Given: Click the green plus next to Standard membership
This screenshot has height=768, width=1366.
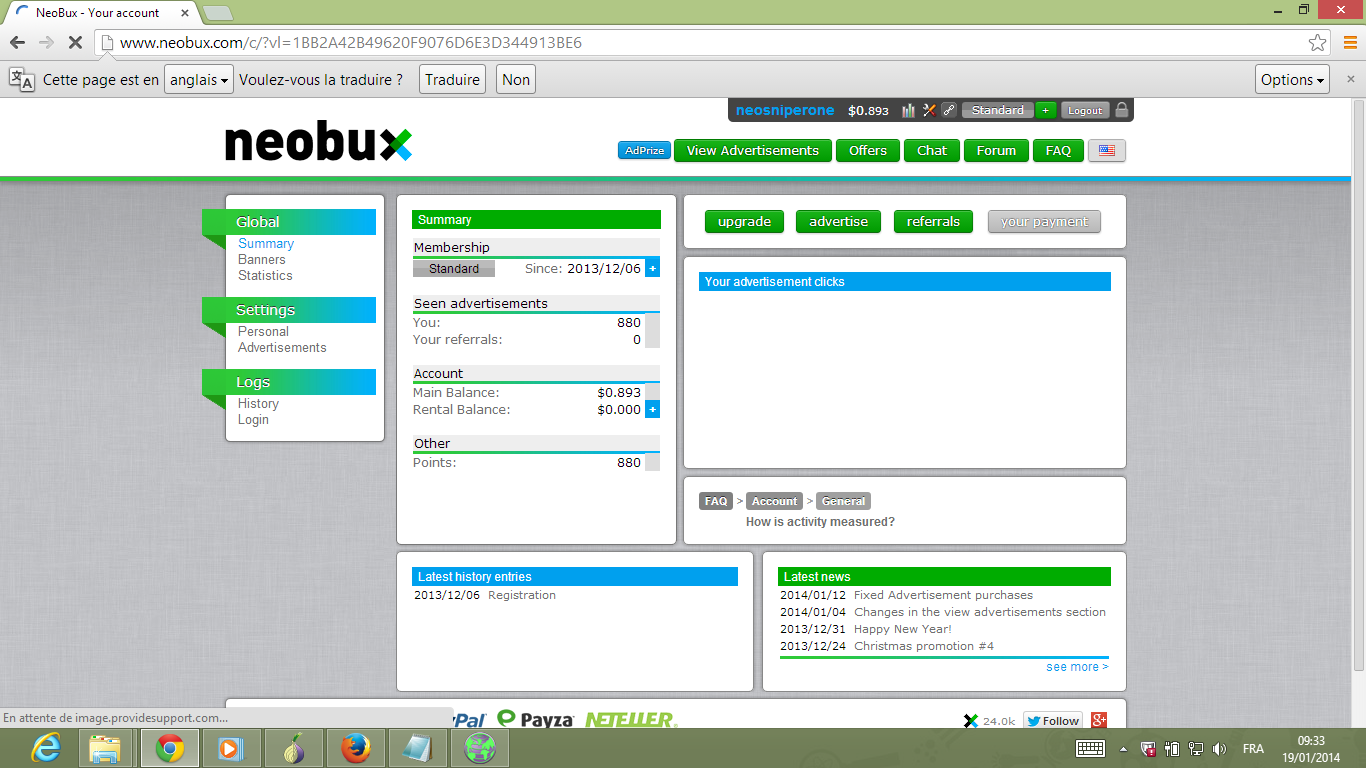Looking at the screenshot, I should (x=1046, y=111).
